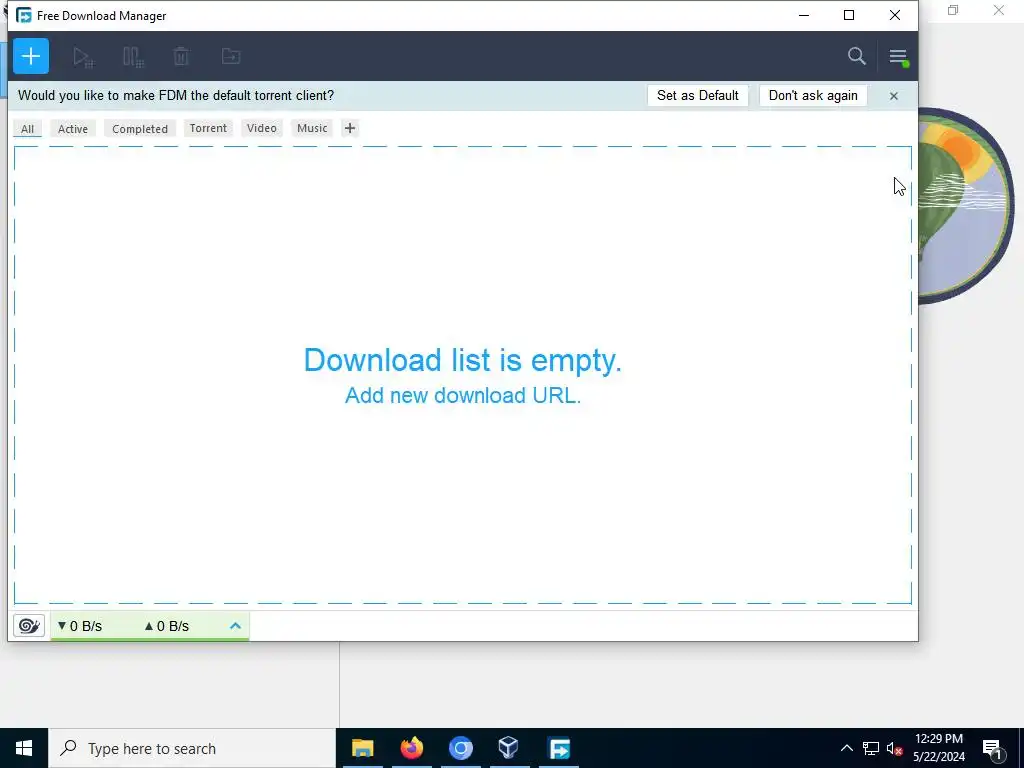The height and width of the screenshot is (768, 1024).
Task: Dismiss the default torrent client banner
Action: pos(894,96)
